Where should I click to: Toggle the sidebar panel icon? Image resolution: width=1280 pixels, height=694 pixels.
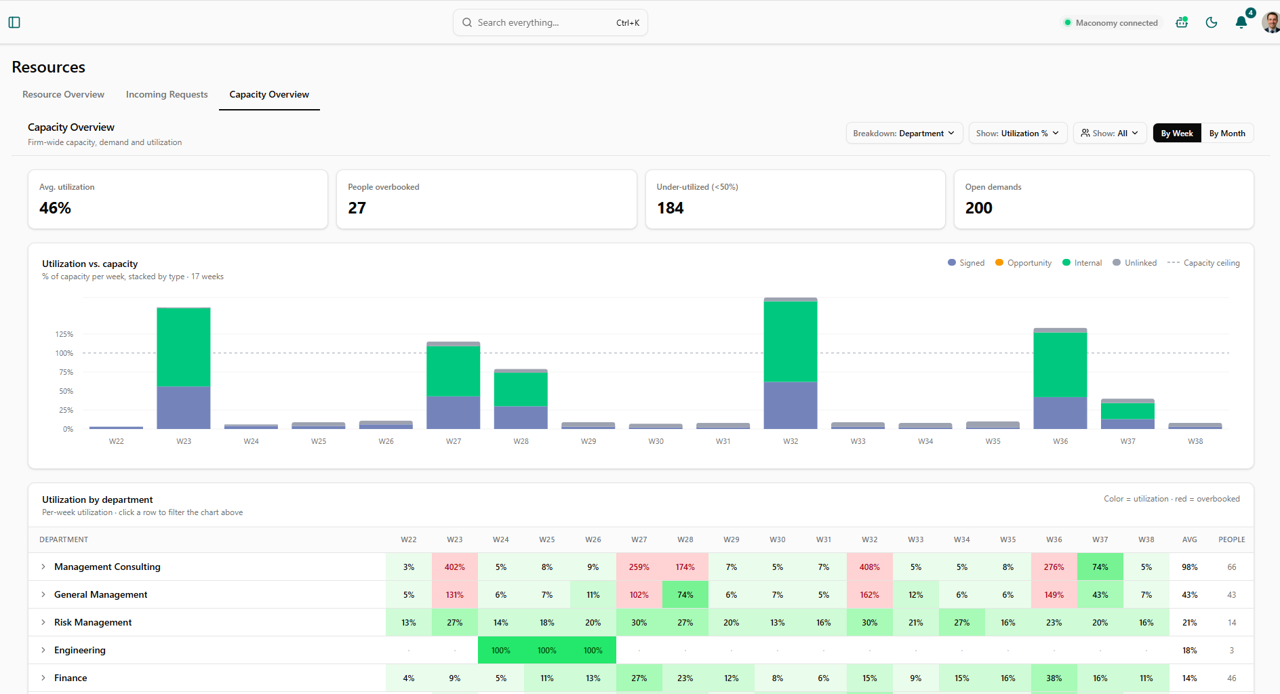14,22
